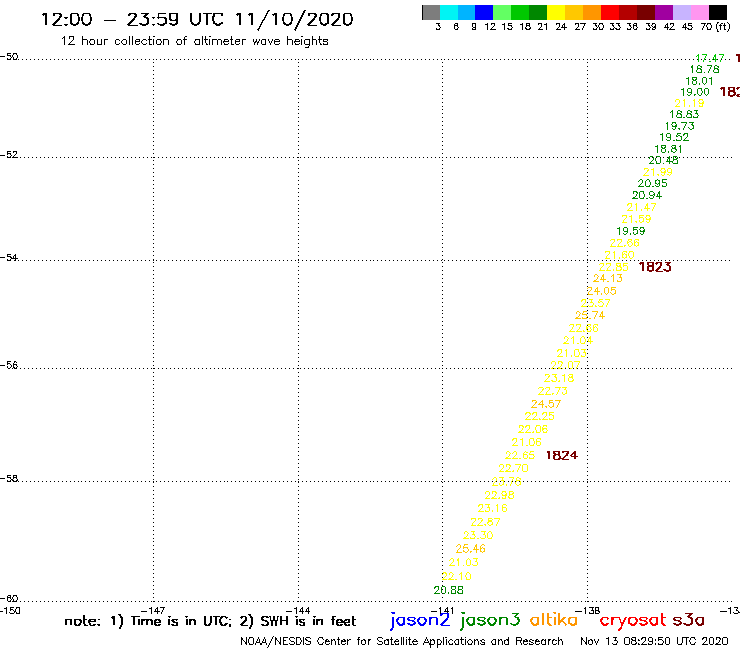740x650 pixels.
Task: Click the track time label 1824
Action: pos(562,455)
